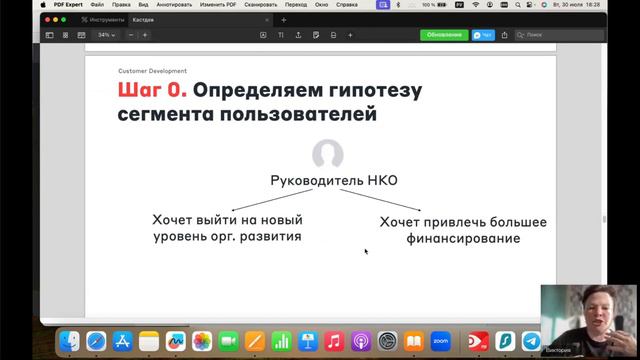Open Pages in the dock
This screenshot has width=640, height=360.
255,341
